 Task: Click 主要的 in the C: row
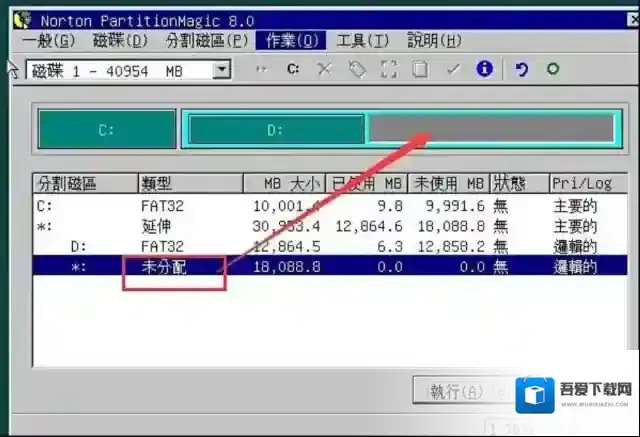575,206
